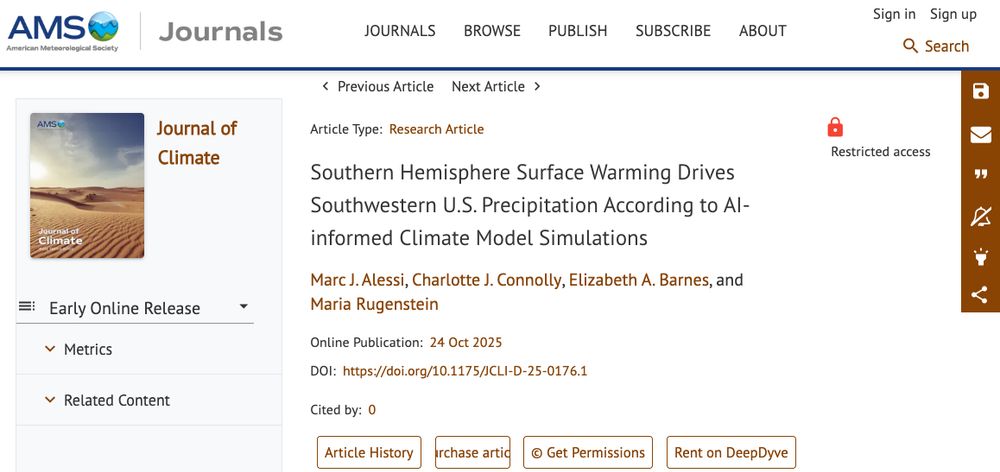This screenshot has width=1000, height=472.
Task: Open the Early Online Release dropdown
Action: click(243, 307)
